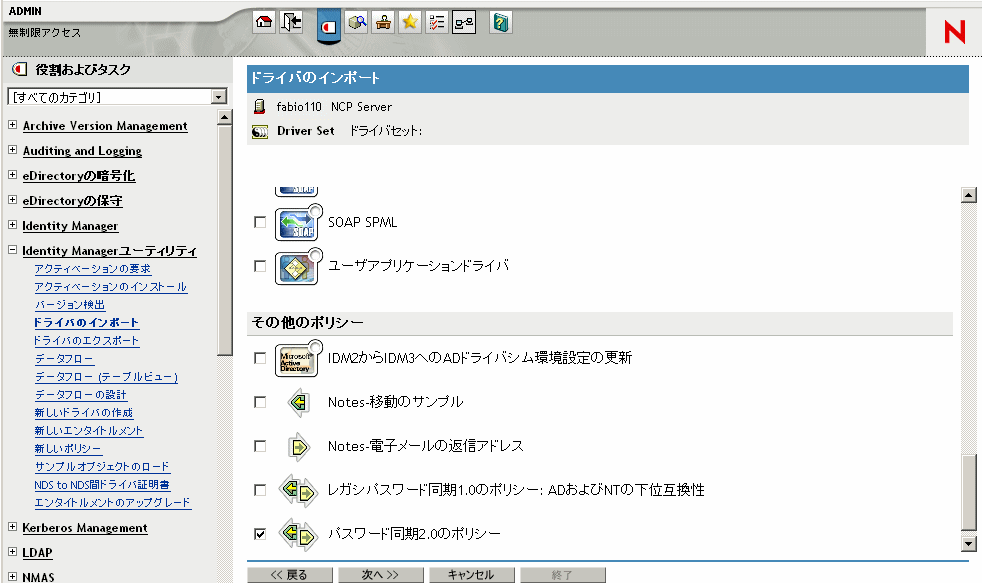Click the Configure toolbar icon
Viewport: 982px width, 583px height.
tap(383, 23)
